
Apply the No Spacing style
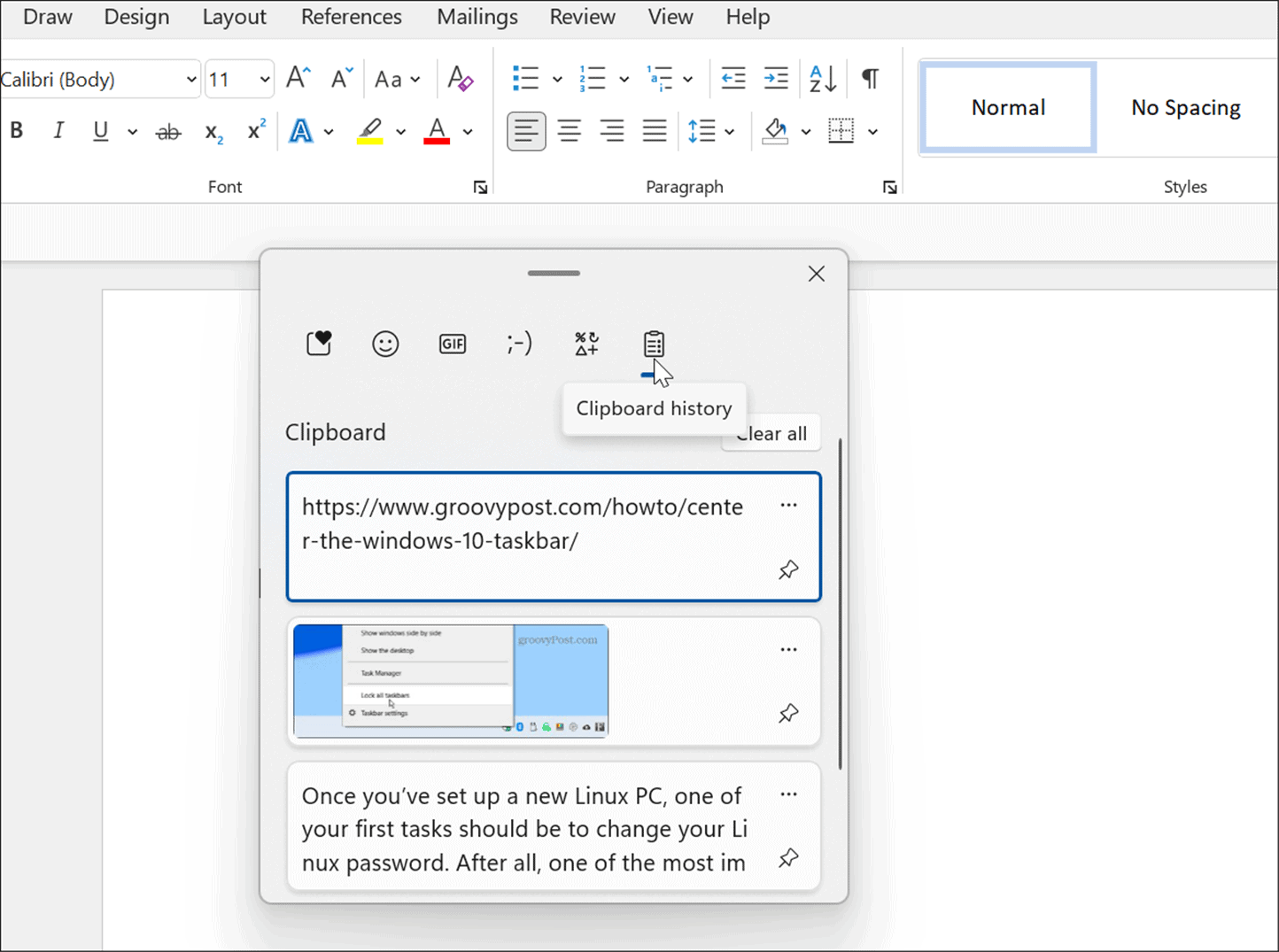click(x=1185, y=107)
